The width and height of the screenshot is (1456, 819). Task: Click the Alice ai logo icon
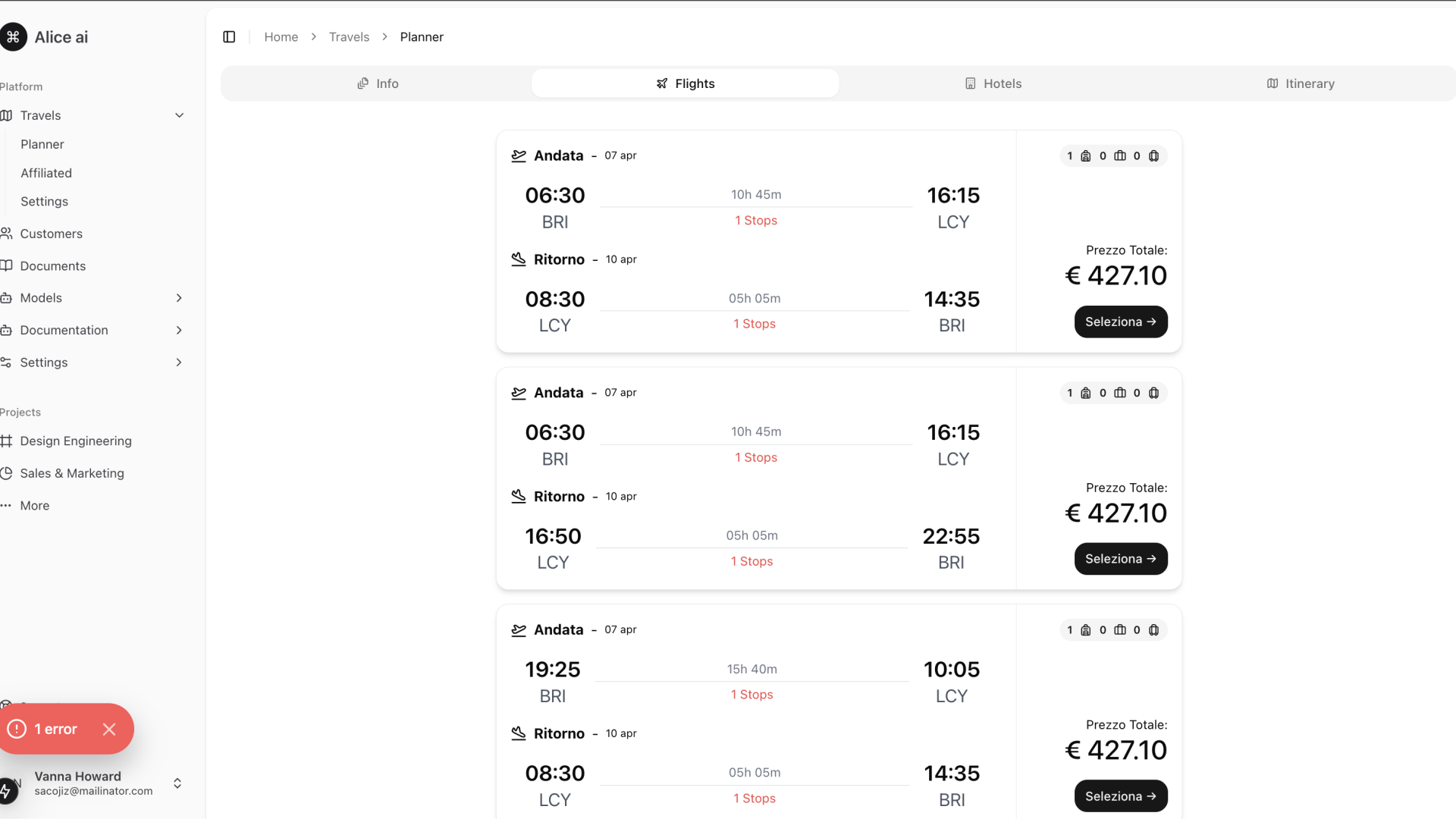pos(13,37)
